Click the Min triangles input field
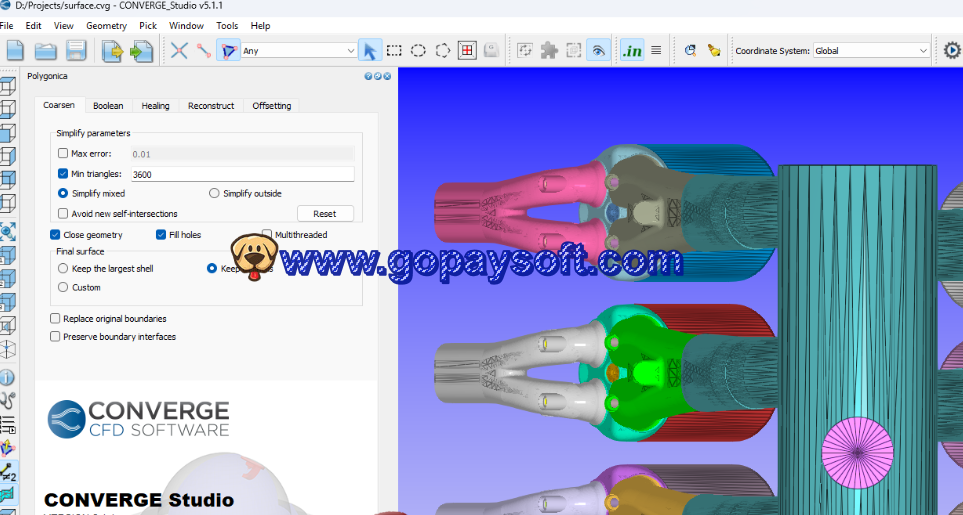The image size is (963, 515). (241, 174)
